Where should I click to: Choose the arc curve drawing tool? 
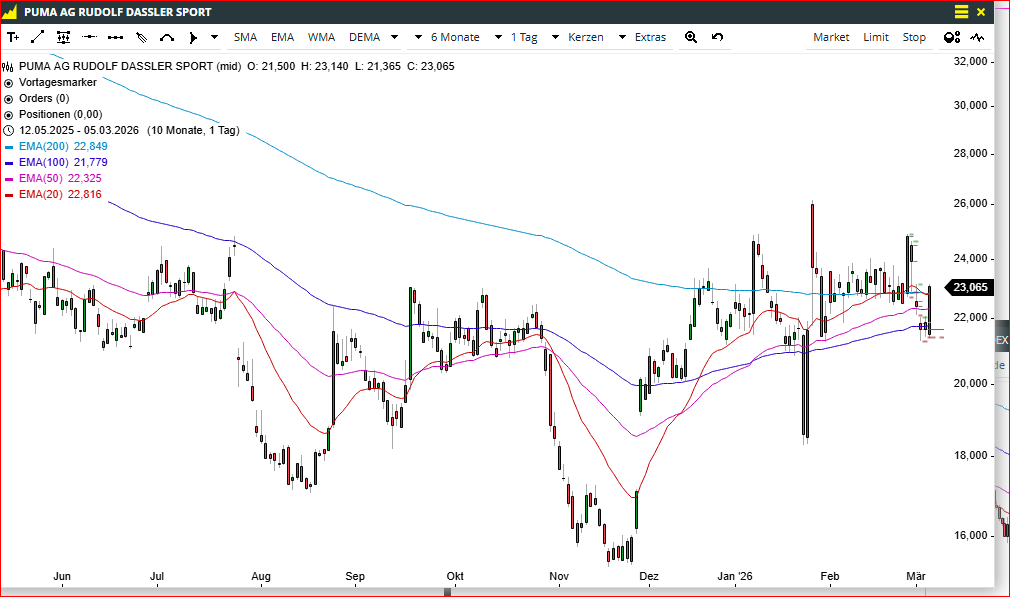tap(167, 37)
